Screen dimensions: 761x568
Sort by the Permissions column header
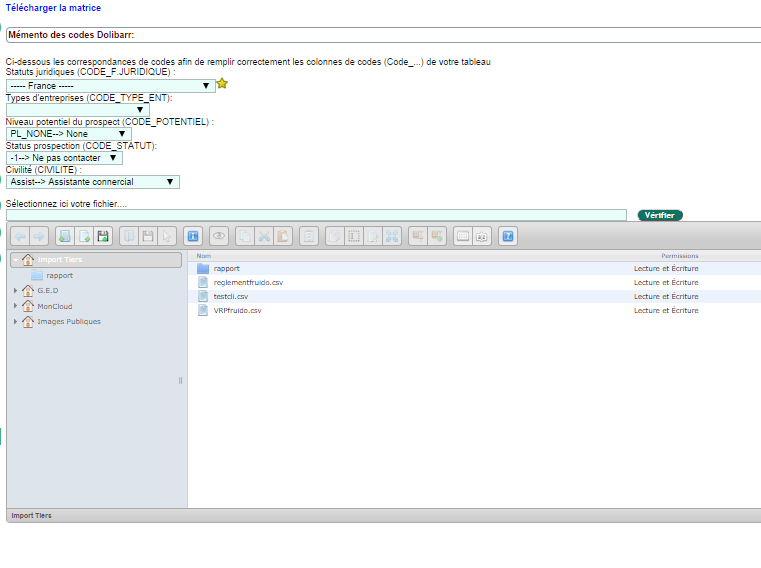(680, 256)
